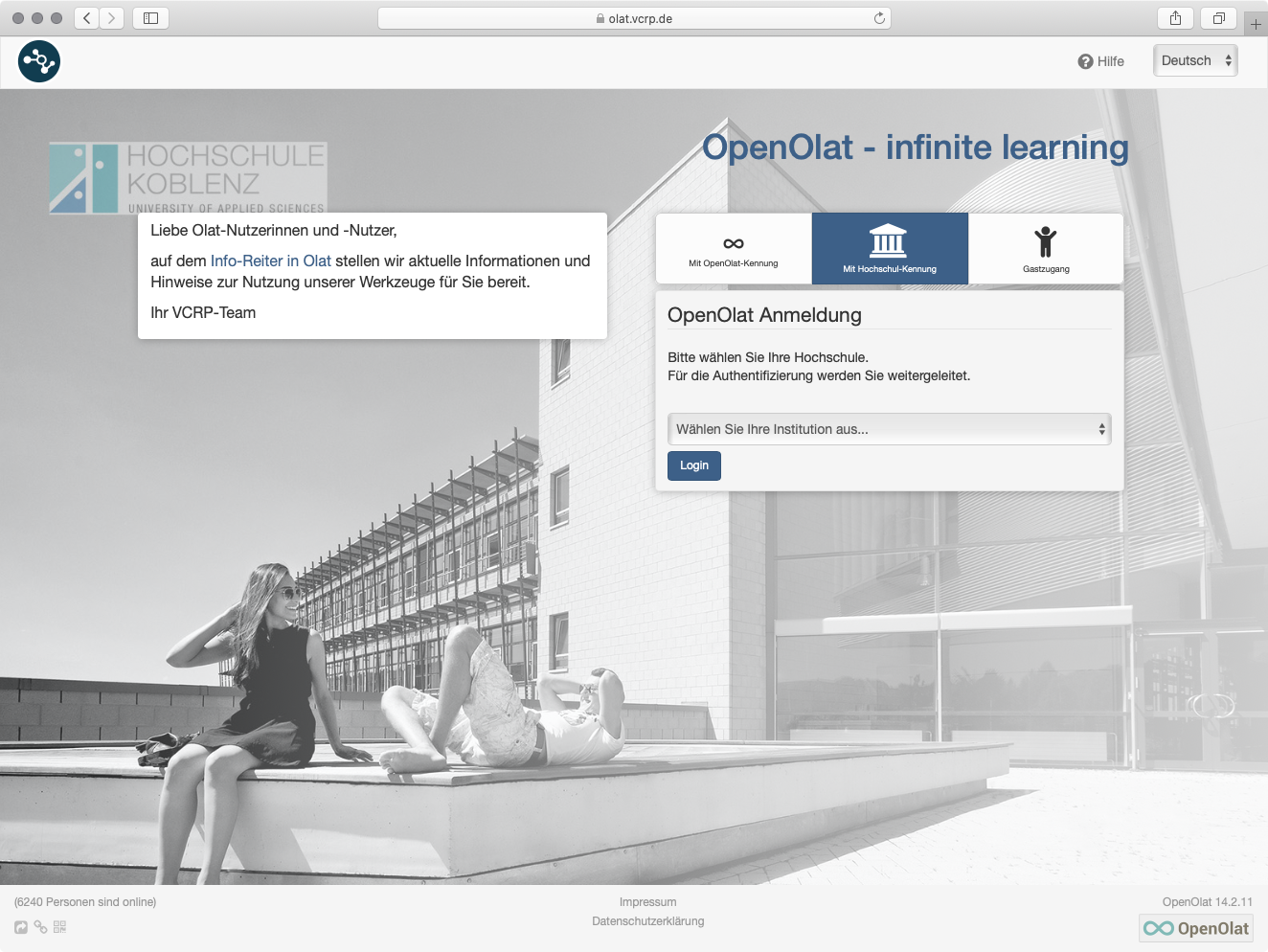This screenshot has height=952, width=1268.
Task: Click the OpenOlat logo icon in the header
Action: point(39,61)
